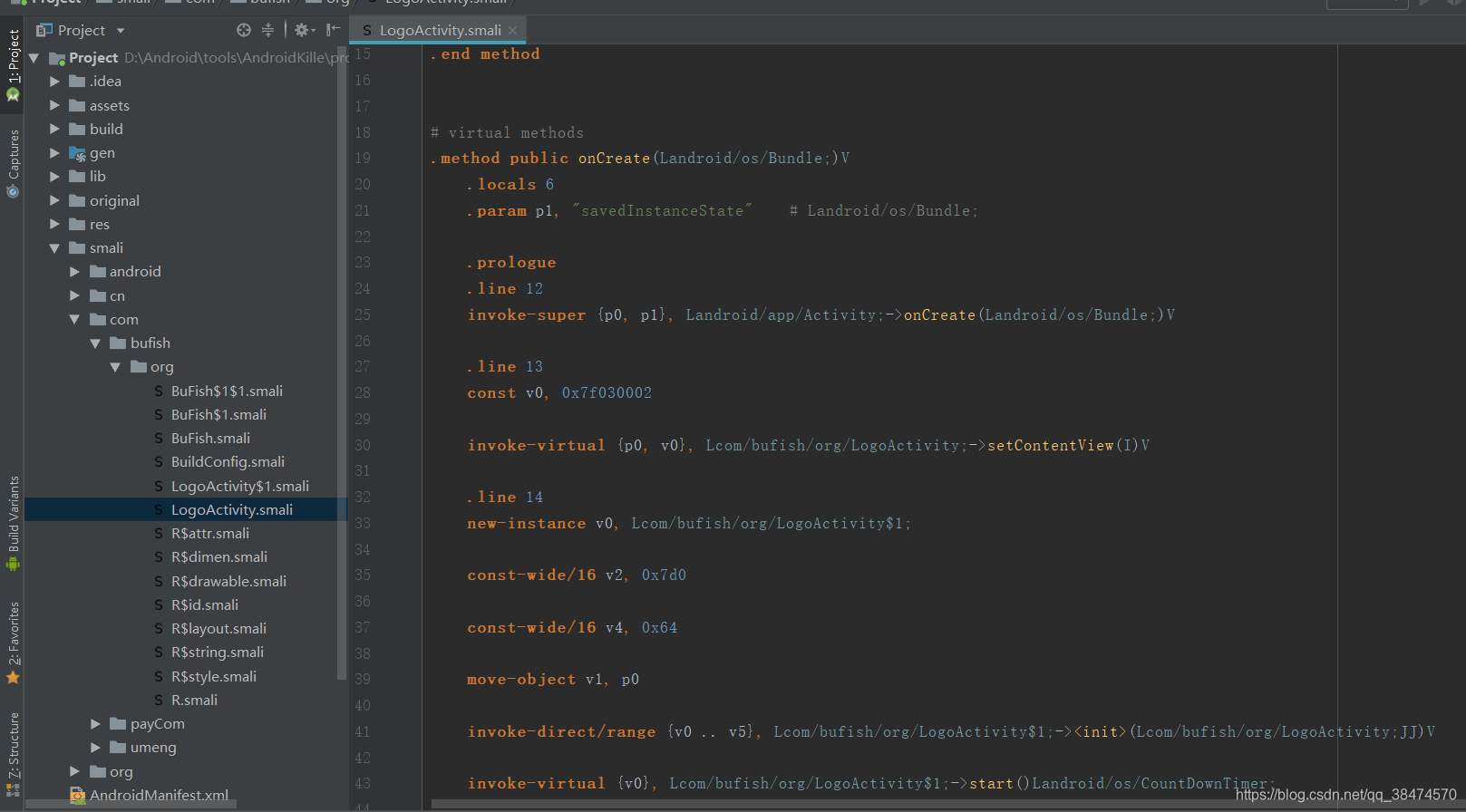Expand the android package arrow
The height and width of the screenshot is (812, 1466).
(x=74, y=271)
